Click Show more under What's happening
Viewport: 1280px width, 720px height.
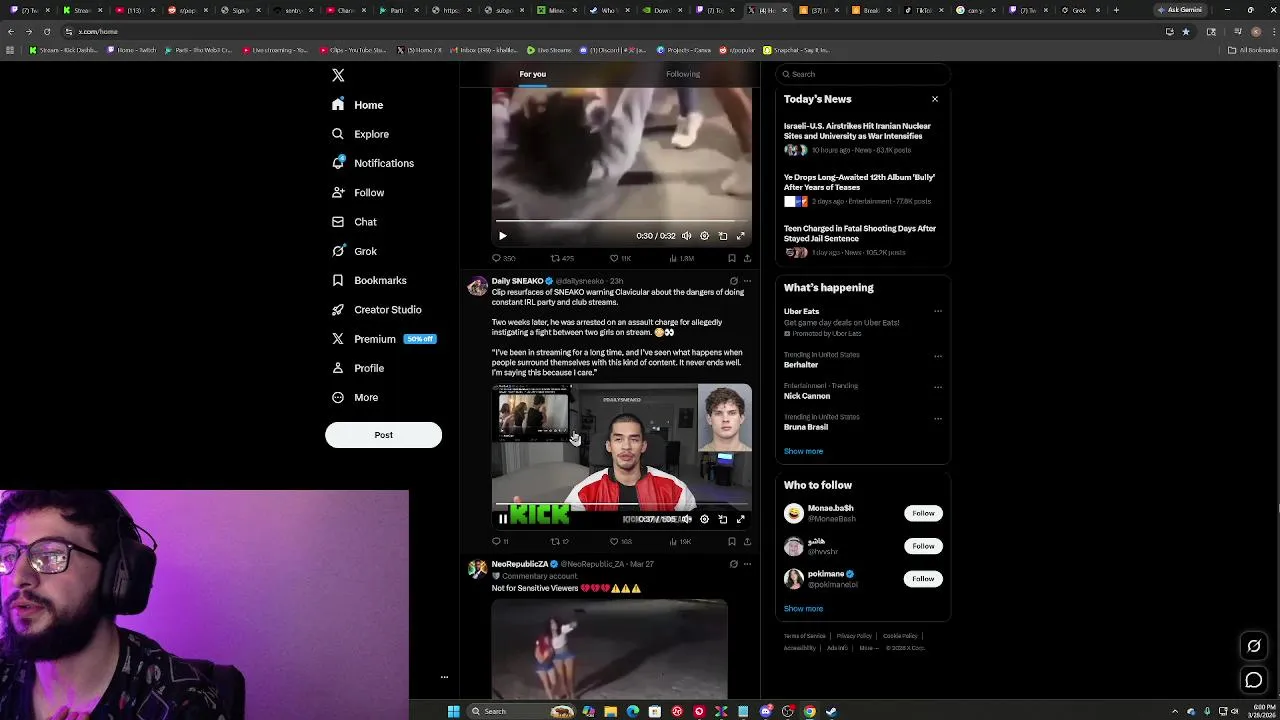coord(803,451)
